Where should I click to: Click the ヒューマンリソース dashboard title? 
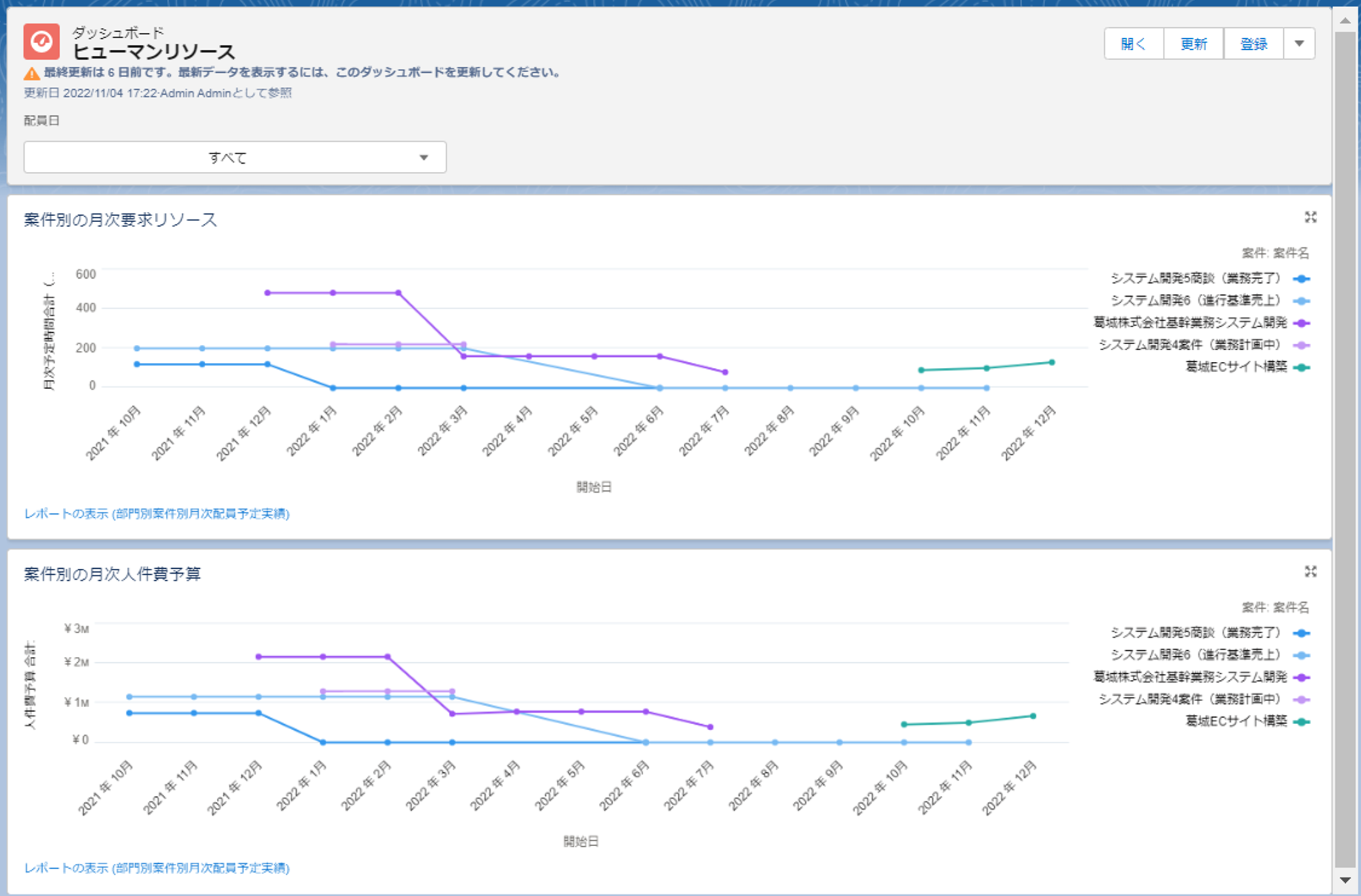[154, 52]
